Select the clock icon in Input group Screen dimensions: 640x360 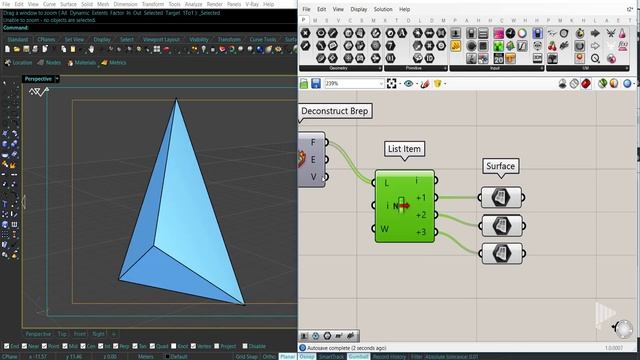[x=510, y=33]
